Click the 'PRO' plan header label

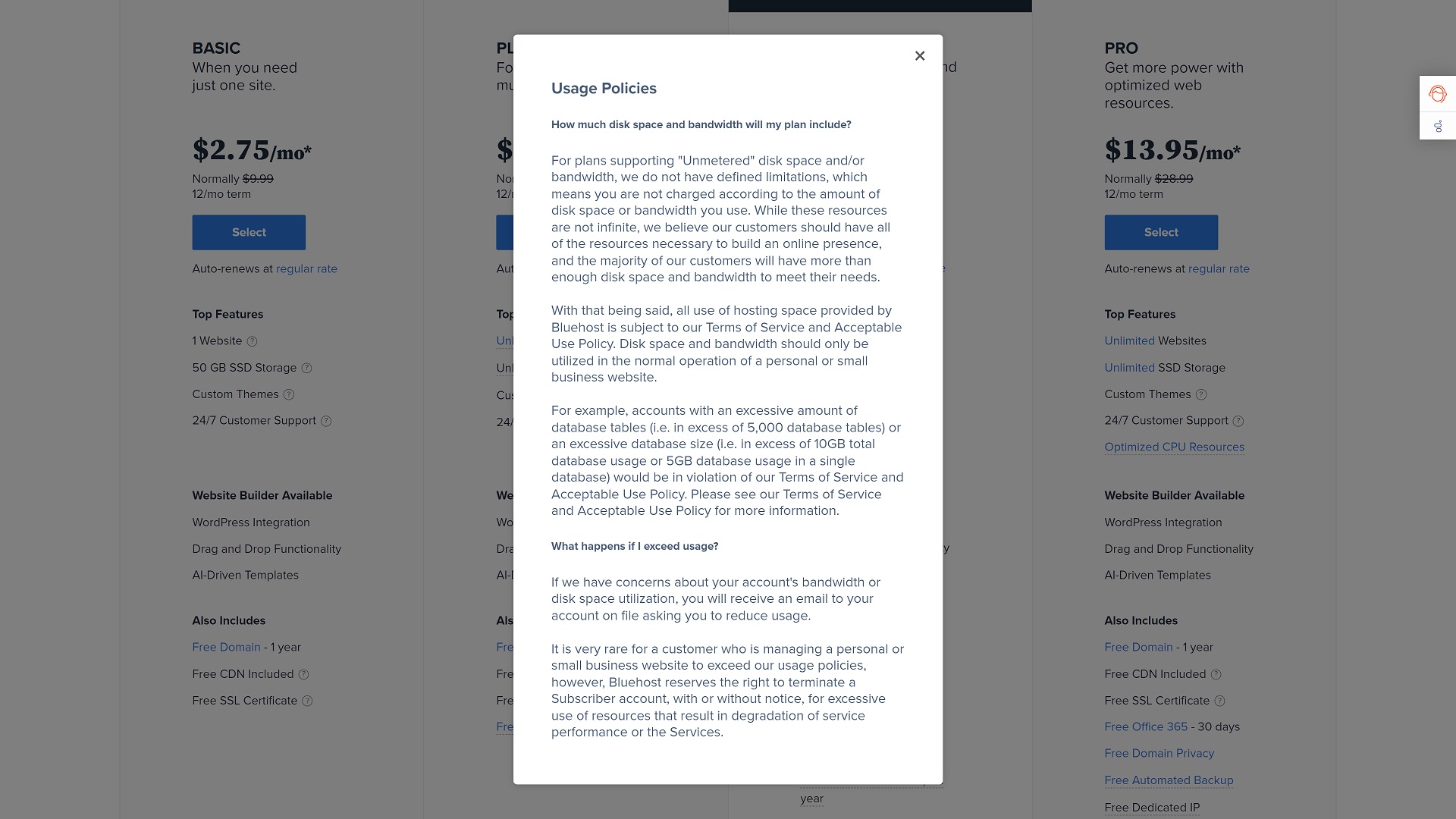[x=1121, y=48]
